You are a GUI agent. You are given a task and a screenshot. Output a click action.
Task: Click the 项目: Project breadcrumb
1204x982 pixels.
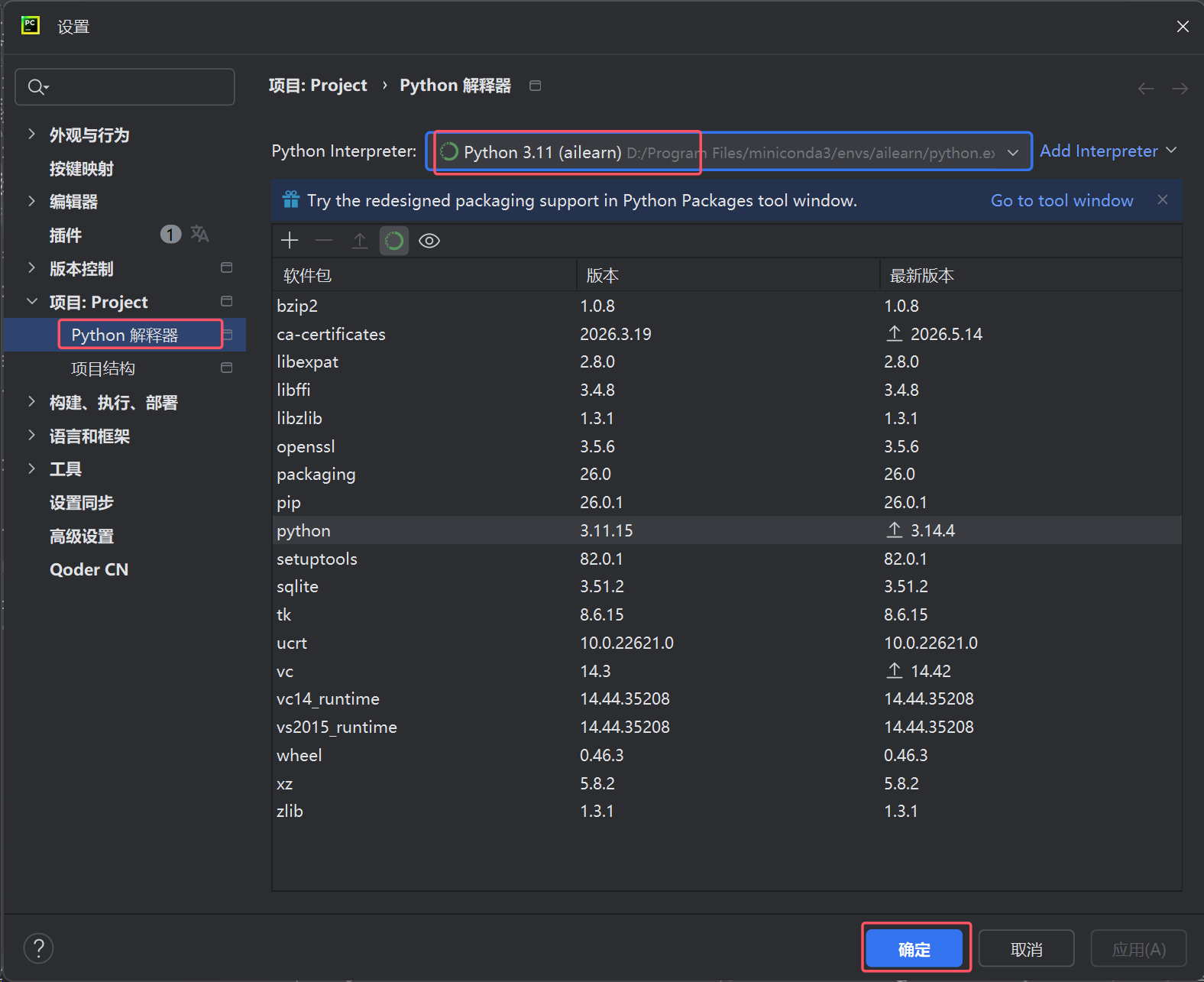[x=318, y=85]
